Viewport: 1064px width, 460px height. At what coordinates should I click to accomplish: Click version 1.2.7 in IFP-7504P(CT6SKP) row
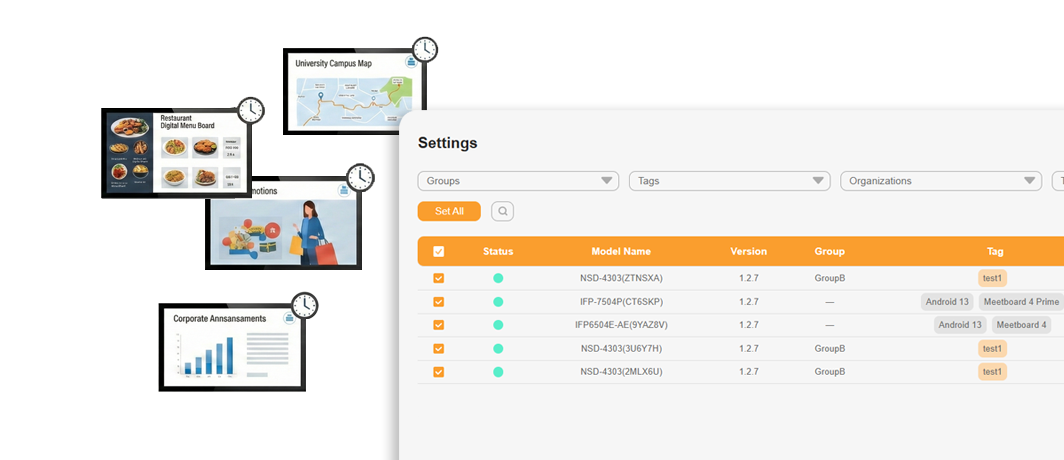(748, 302)
